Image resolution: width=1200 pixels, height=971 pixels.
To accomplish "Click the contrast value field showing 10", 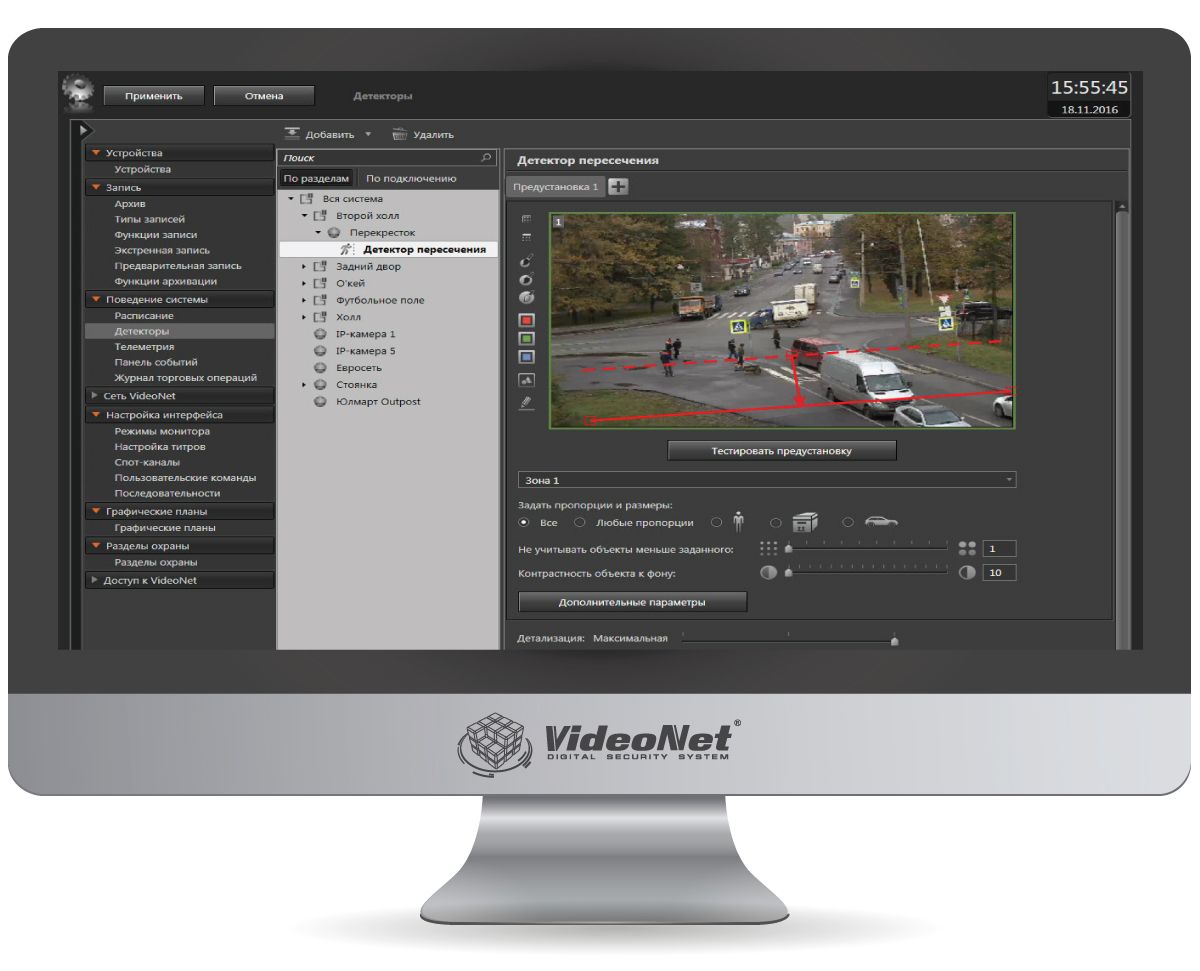I will coord(1000,573).
